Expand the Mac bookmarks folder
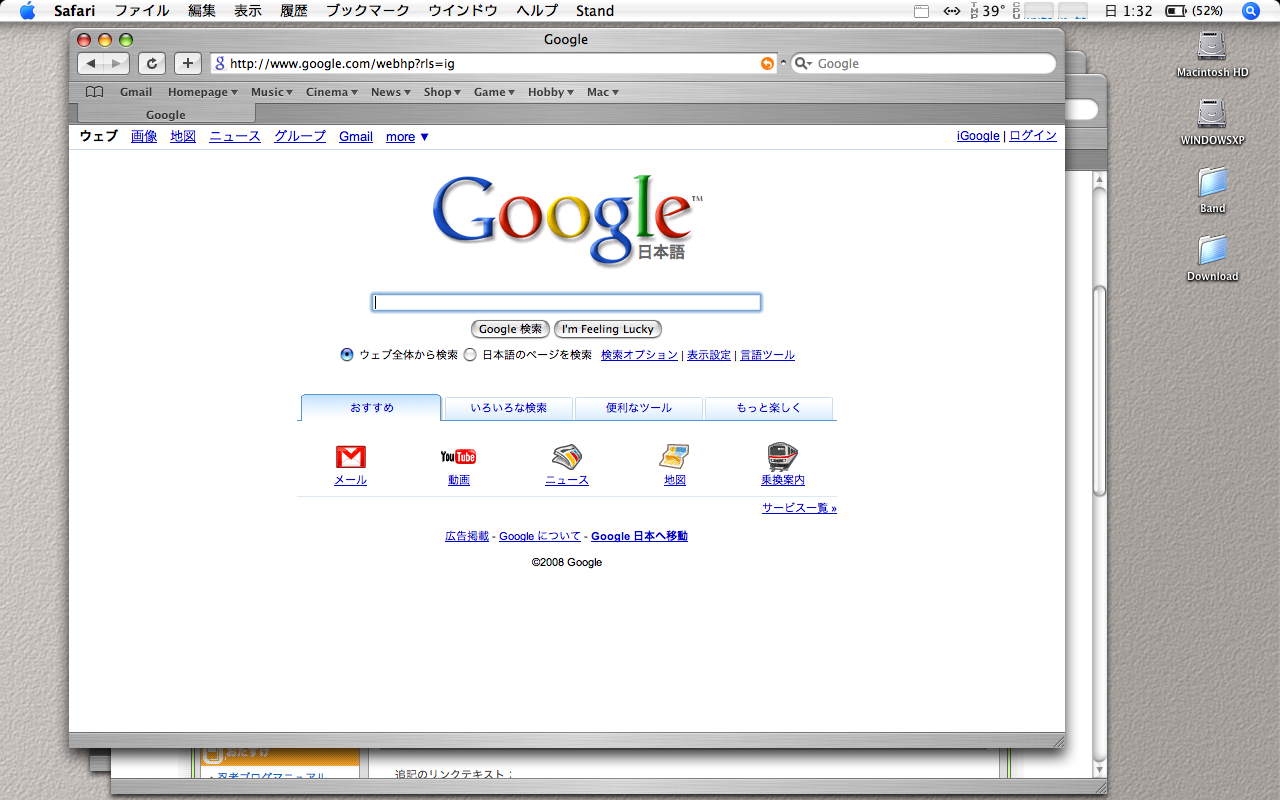1280x800 pixels. [x=603, y=92]
